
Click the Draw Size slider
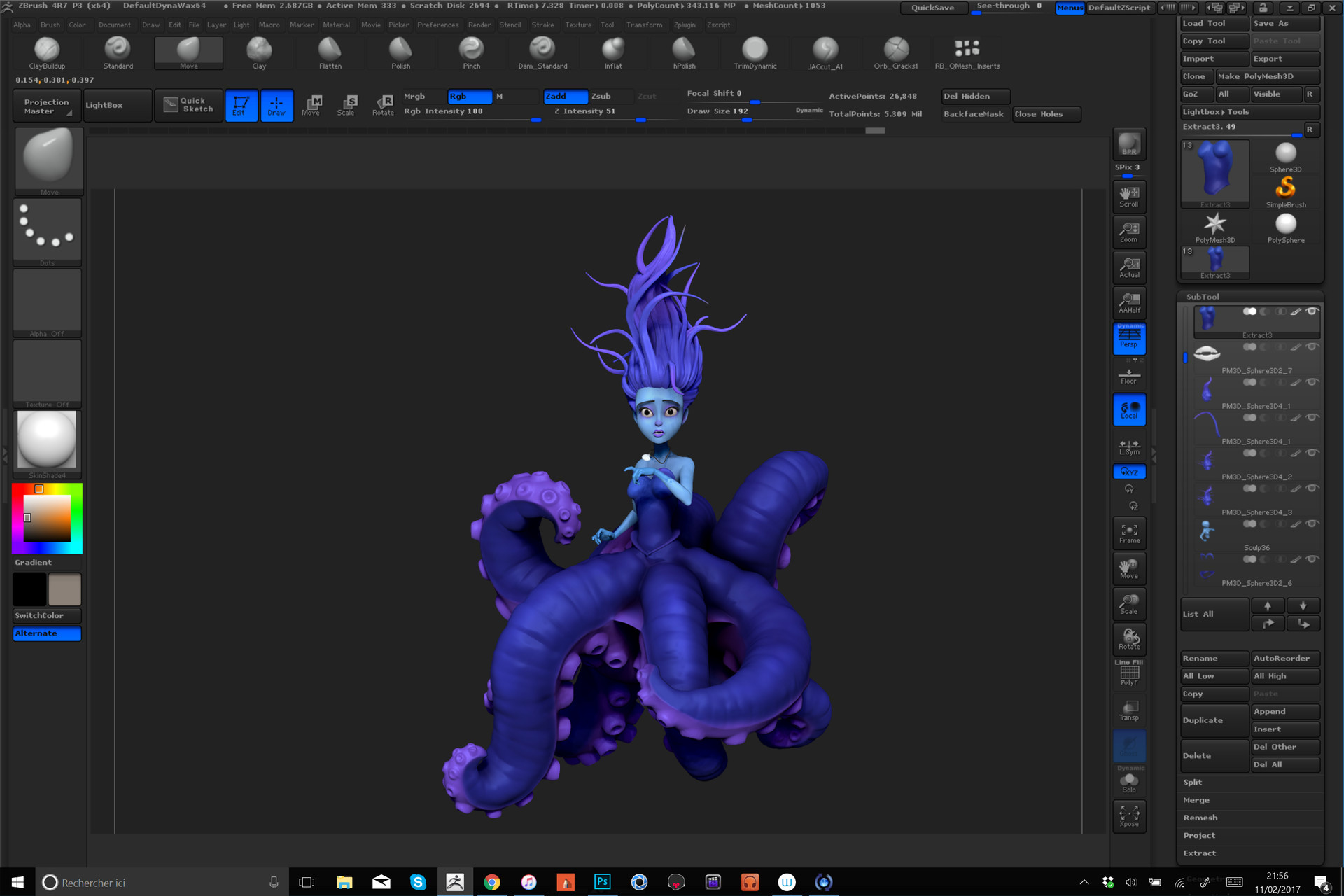click(754, 112)
